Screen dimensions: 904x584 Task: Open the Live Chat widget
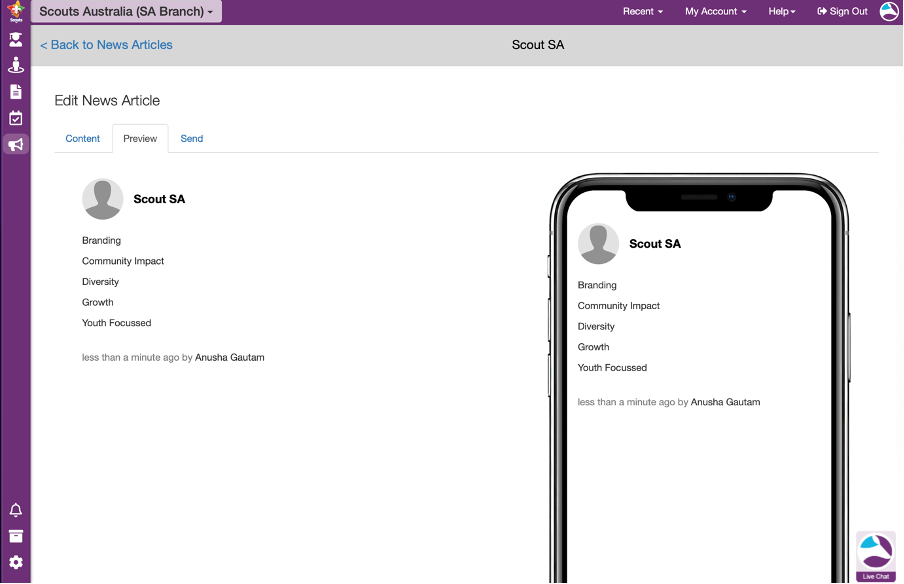tap(875, 556)
